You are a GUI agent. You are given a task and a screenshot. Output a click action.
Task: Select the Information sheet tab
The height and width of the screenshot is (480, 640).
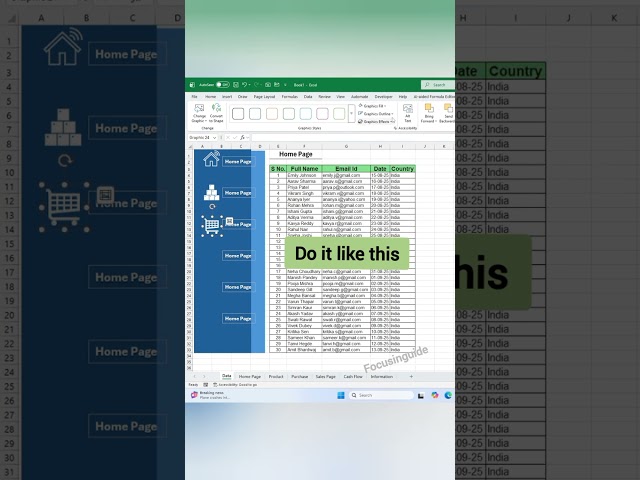pos(382,376)
